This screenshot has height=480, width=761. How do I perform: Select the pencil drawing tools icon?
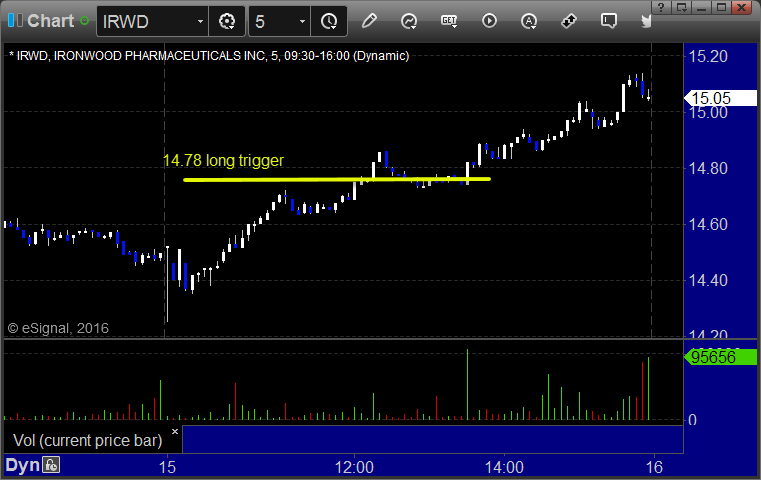(x=369, y=21)
